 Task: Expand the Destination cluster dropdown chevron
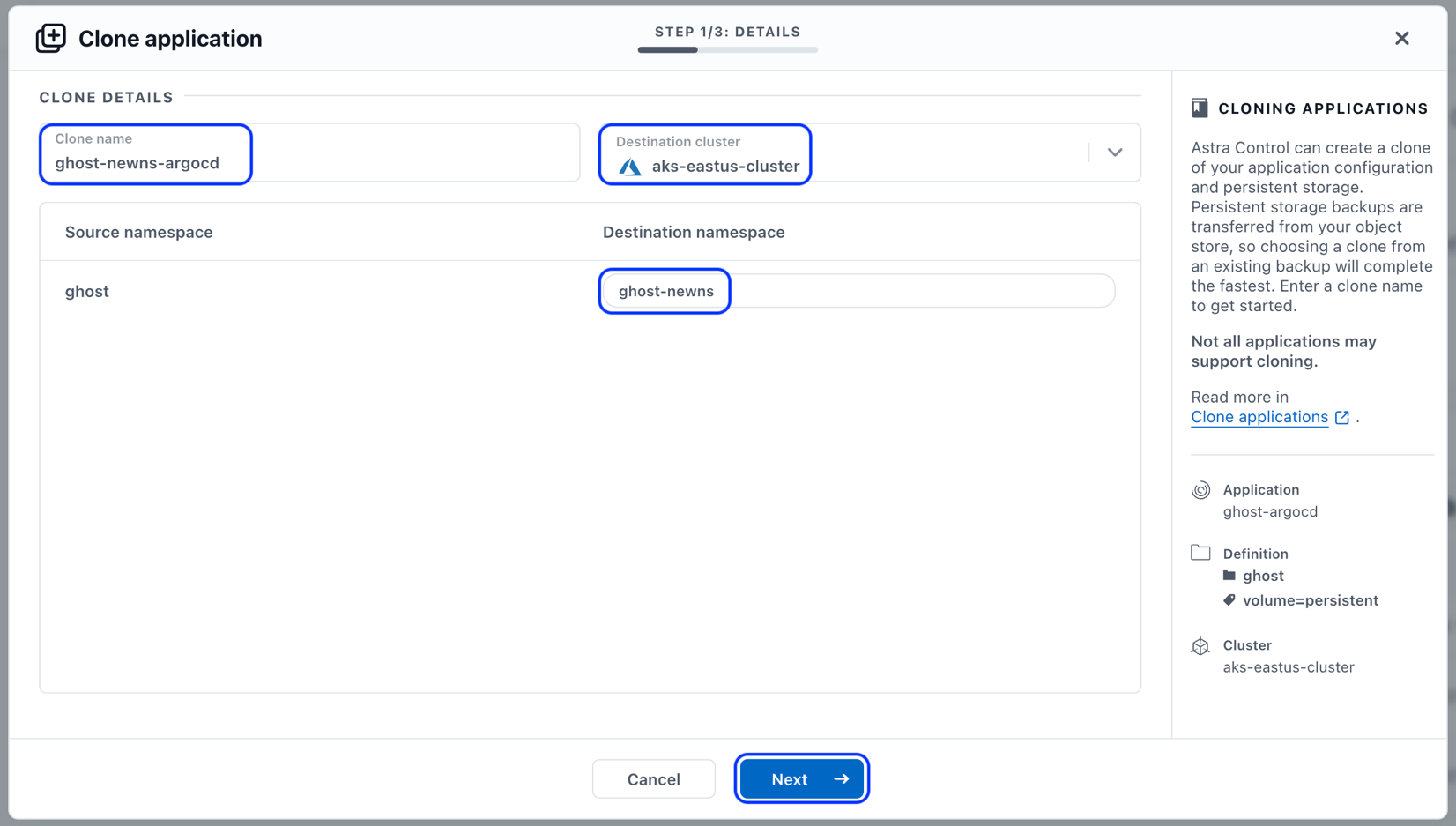(1115, 153)
